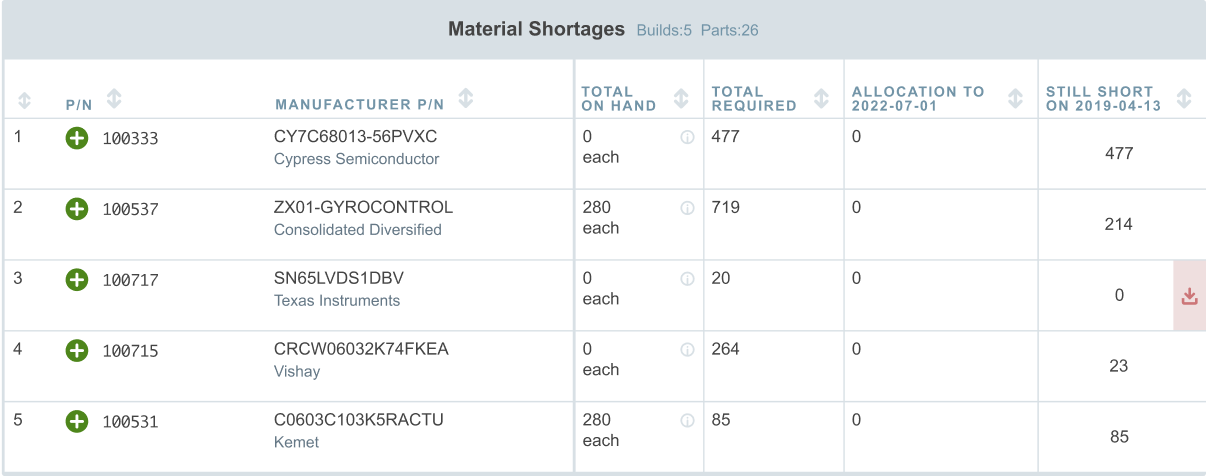This screenshot has height=476, width=1206.
Task: Click the Texas Instruments manufacturer link
Action: [337, 300]
